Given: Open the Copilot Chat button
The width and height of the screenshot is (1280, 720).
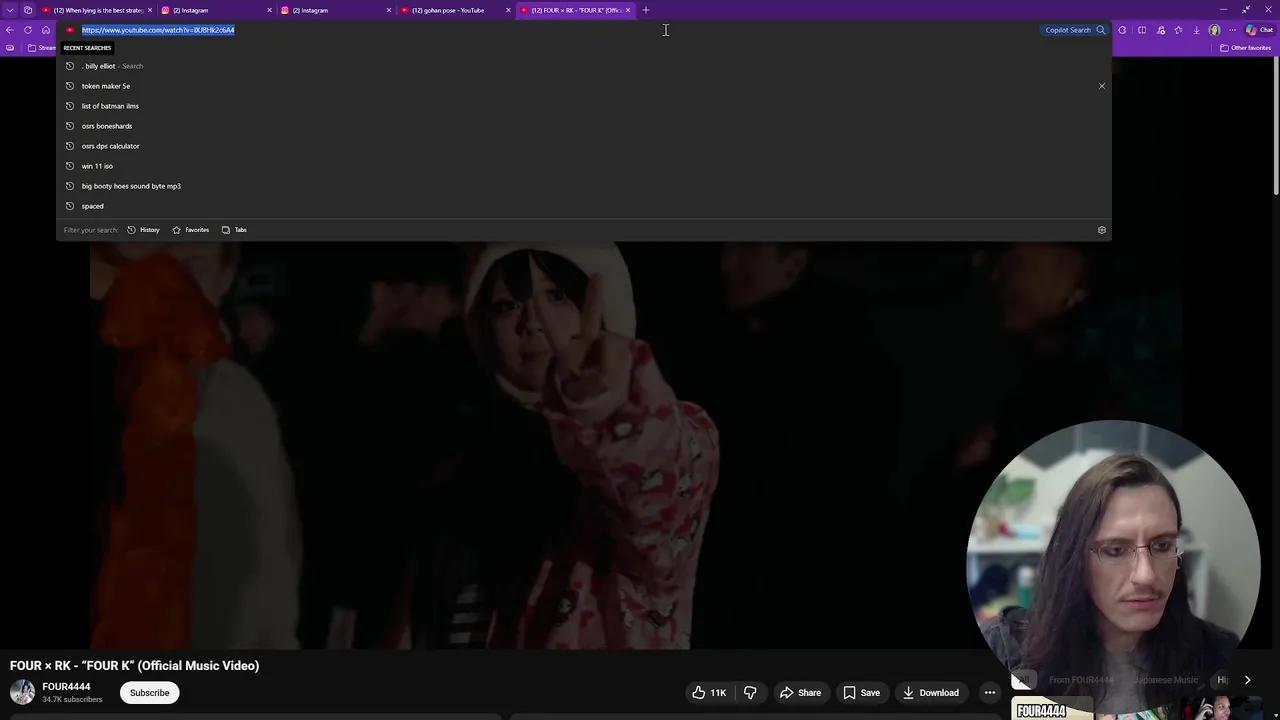Looking at the screenshot, I should coord(1259,30).
